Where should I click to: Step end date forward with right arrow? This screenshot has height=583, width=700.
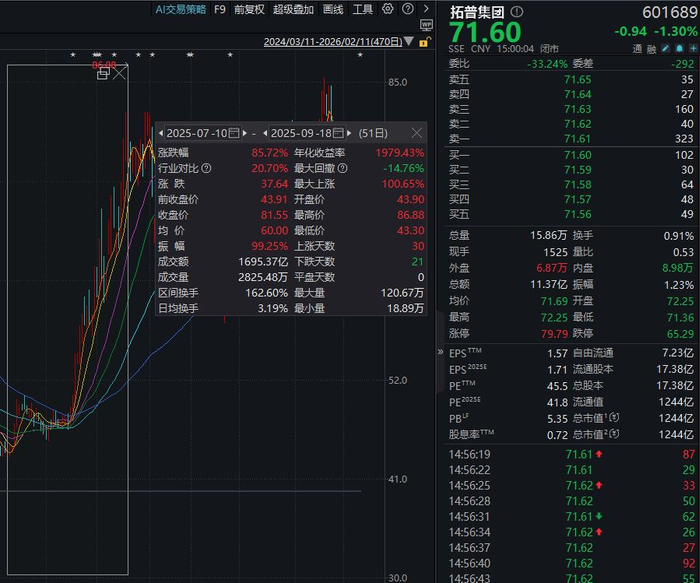349,133
